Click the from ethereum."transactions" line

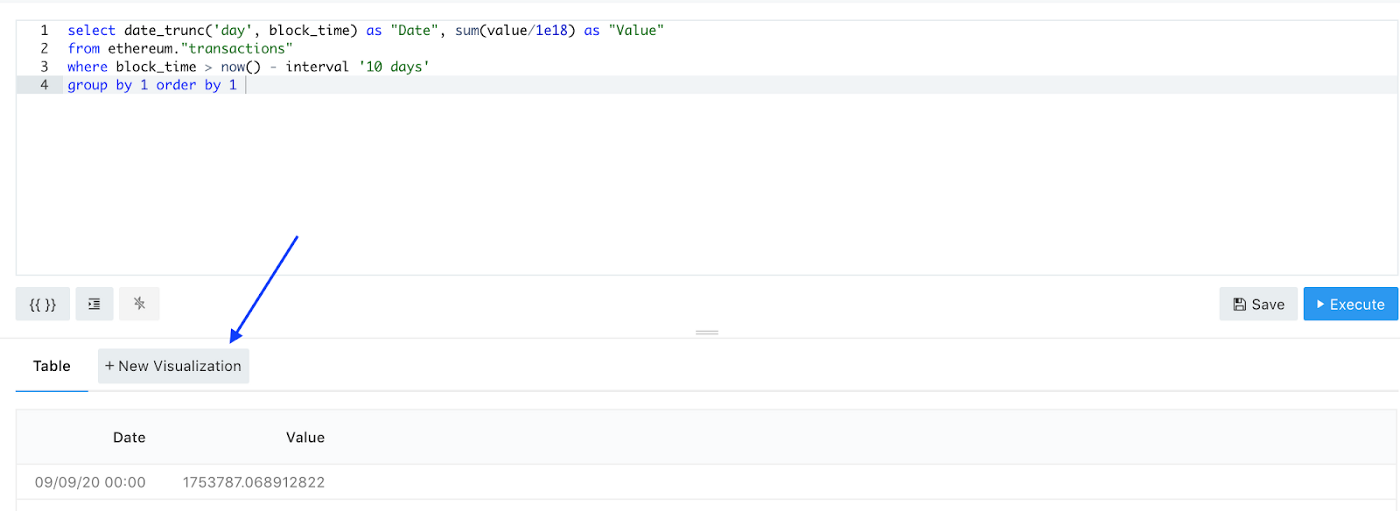[179, 48]
